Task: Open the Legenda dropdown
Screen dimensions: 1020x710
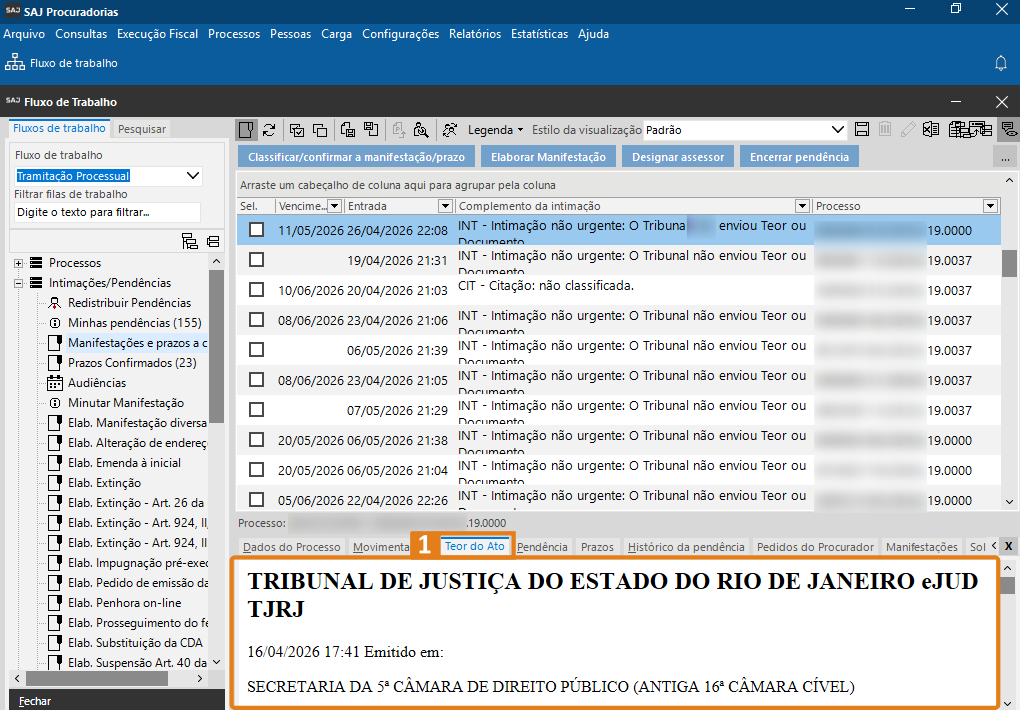Action: [x=495, y=130]
